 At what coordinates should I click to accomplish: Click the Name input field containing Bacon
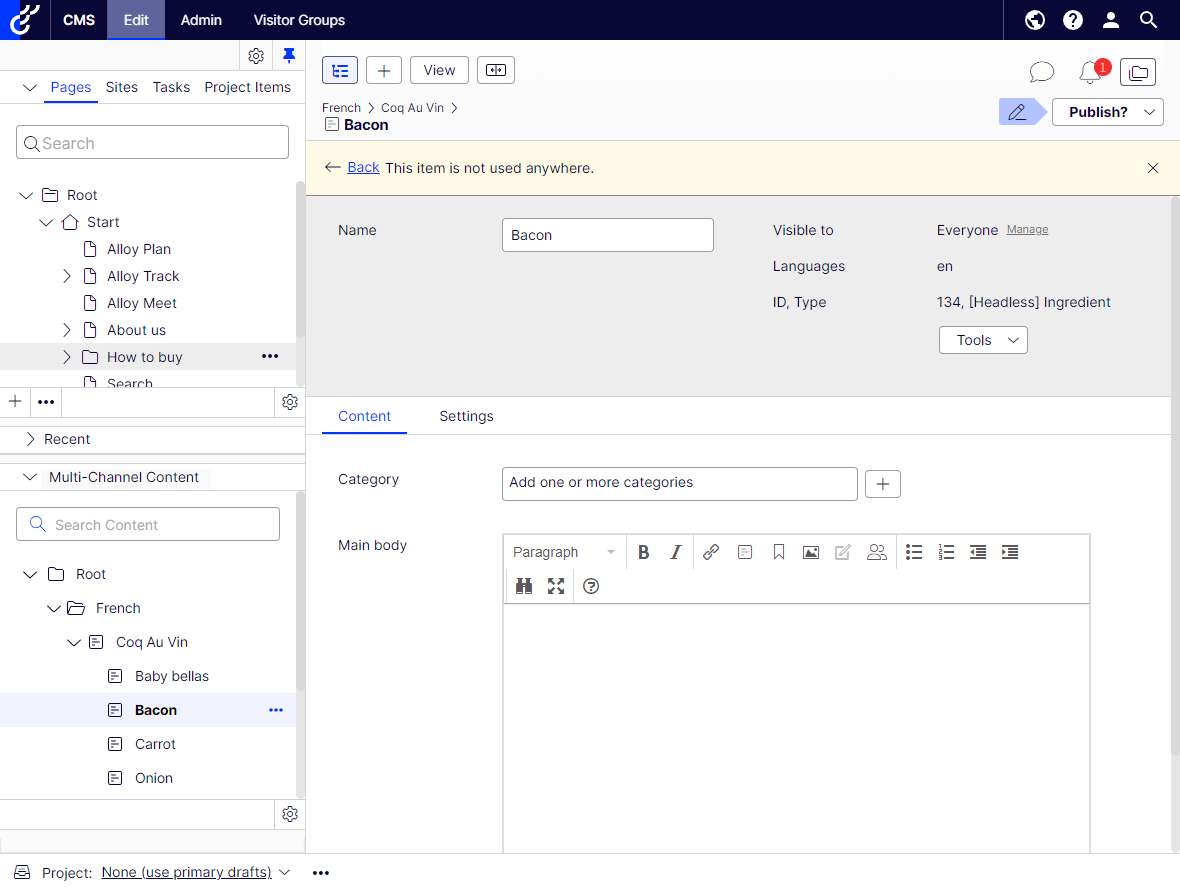tap(607, 235)
